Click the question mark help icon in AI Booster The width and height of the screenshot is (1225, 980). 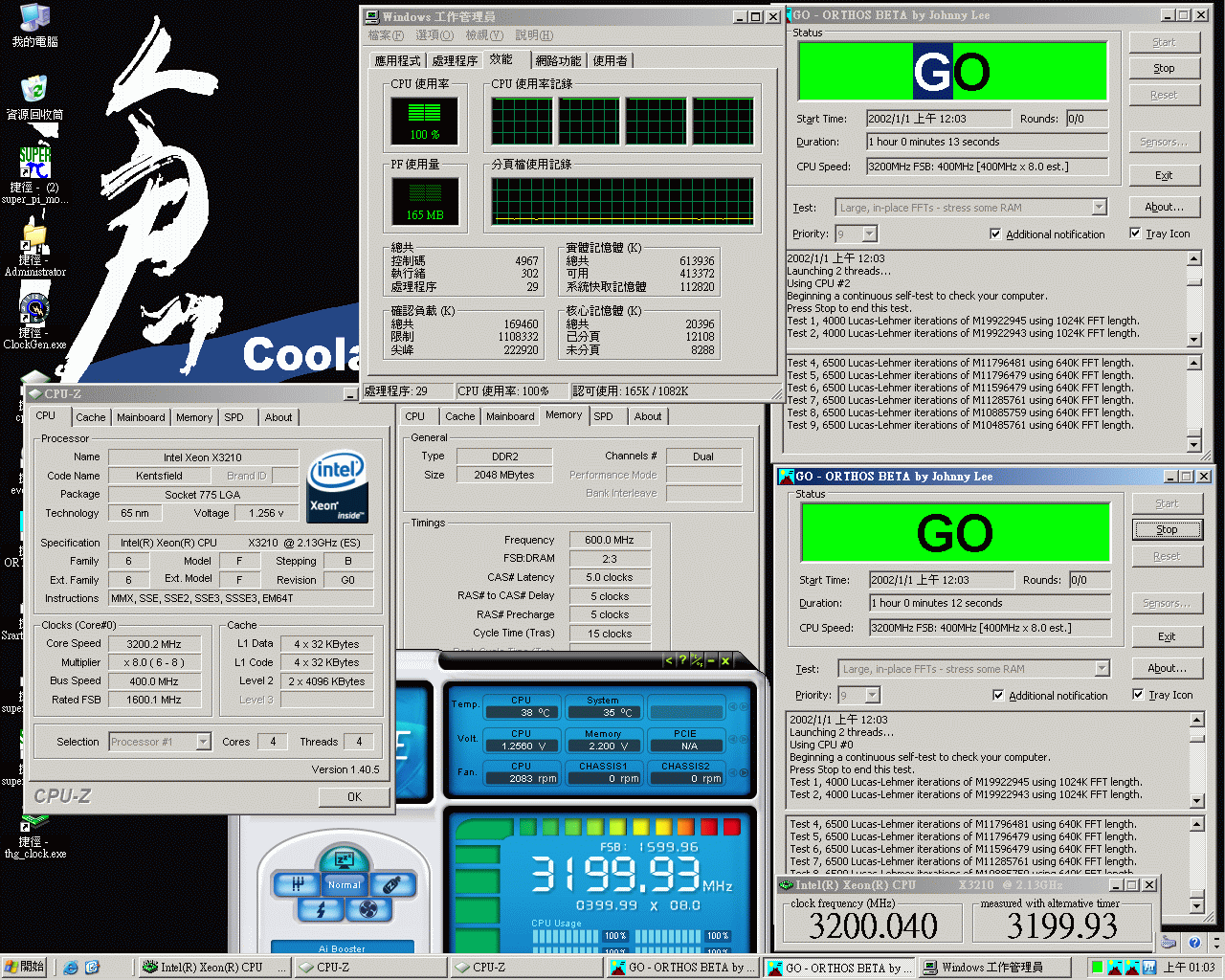tap(682, 660)
